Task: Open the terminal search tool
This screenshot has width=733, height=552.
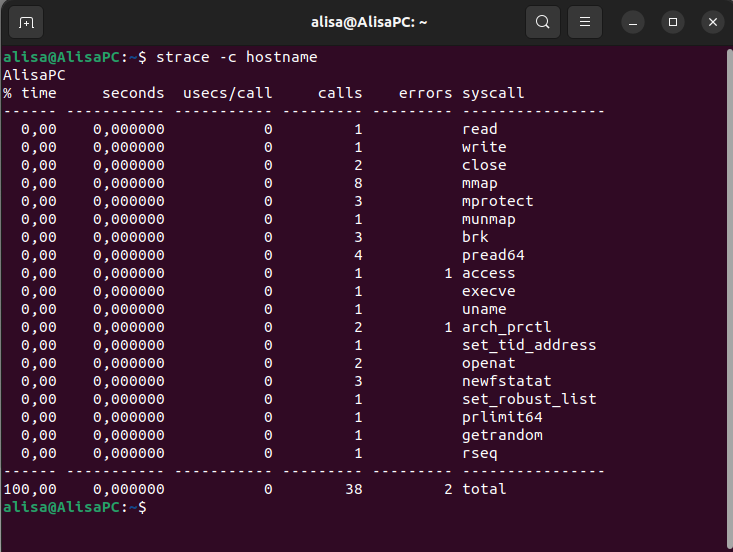Action: point(542,22)
